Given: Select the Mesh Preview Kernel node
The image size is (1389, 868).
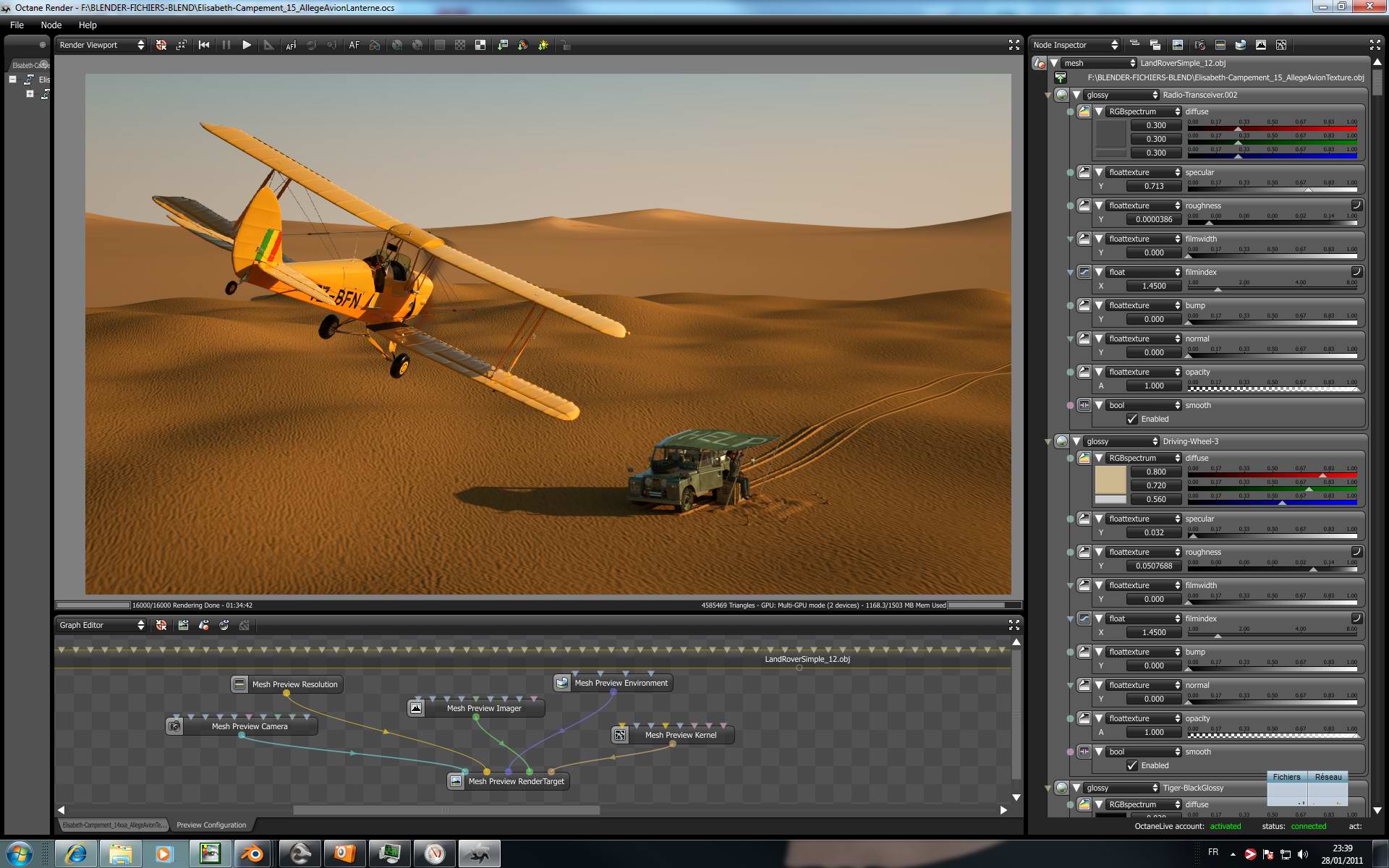Looking at the screenshot, I should click(680, 735).
